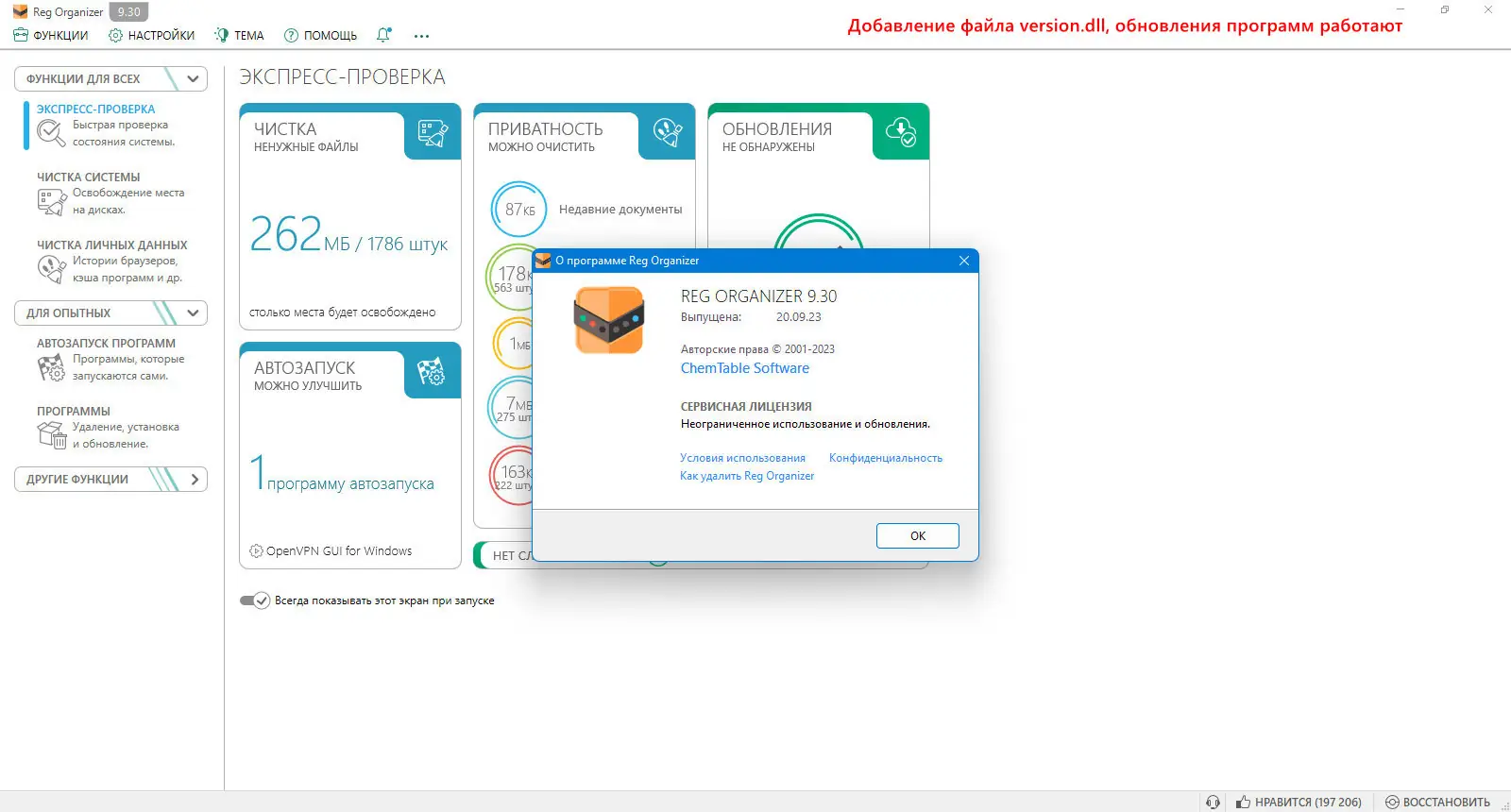Open the three-dots more menu
The height and width of the screenshot is (812, 1511).
pos(421,36)
